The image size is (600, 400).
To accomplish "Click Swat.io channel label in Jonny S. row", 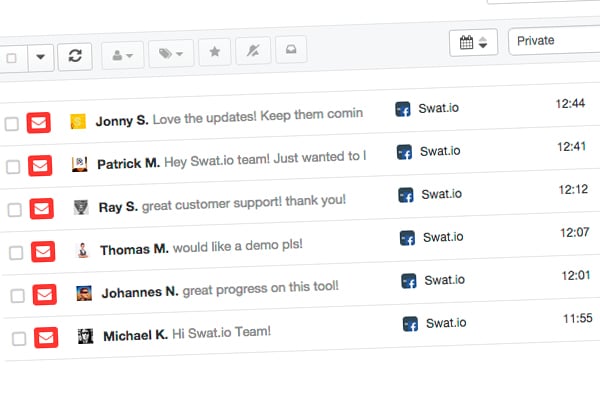I will pos(439,108).
